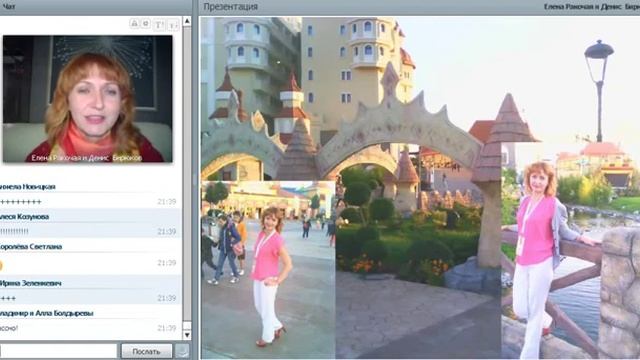This screenshot has width=640, height=360.
Task: Click the lock icon above the chat
Action: click(x=134, y=24)
